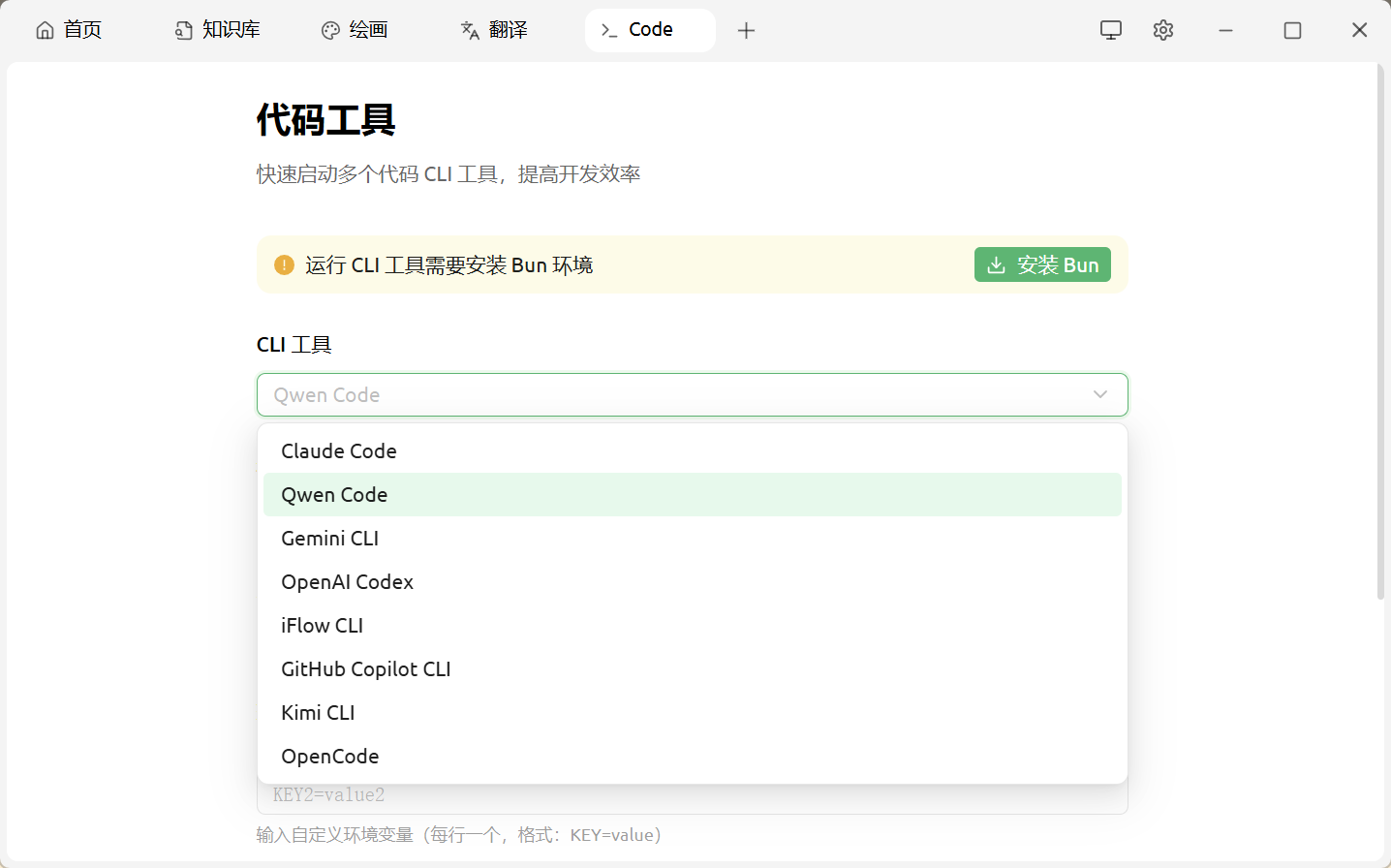The image size is (1391, 868).
Task: Pick GitHub Copilot CLI
Action: click(x=365, y=669)
